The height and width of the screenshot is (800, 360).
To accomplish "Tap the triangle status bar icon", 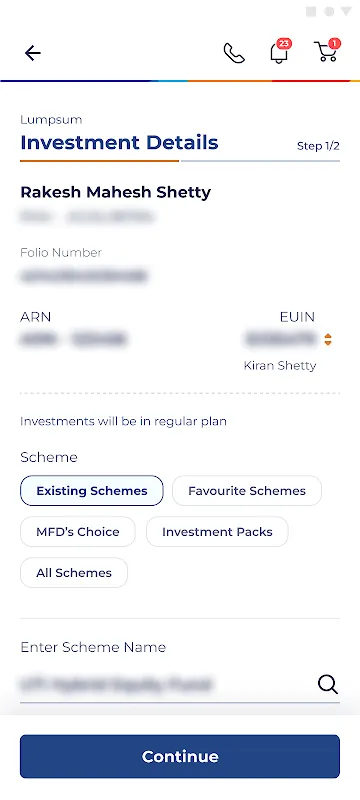I will pyautogui.click(x=346, y=11).
